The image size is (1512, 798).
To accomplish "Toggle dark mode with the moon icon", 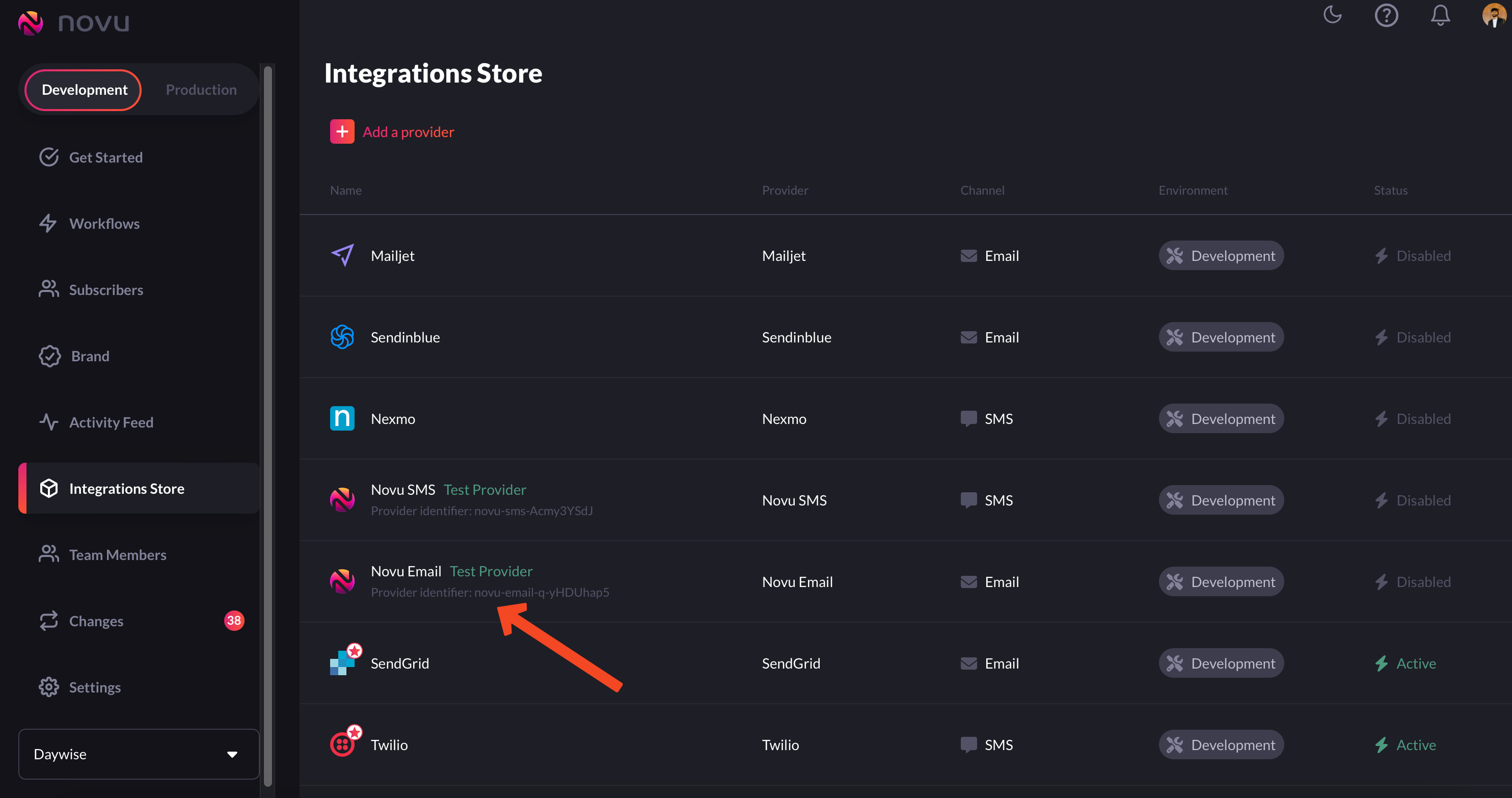I will (x=1333, y=15).
